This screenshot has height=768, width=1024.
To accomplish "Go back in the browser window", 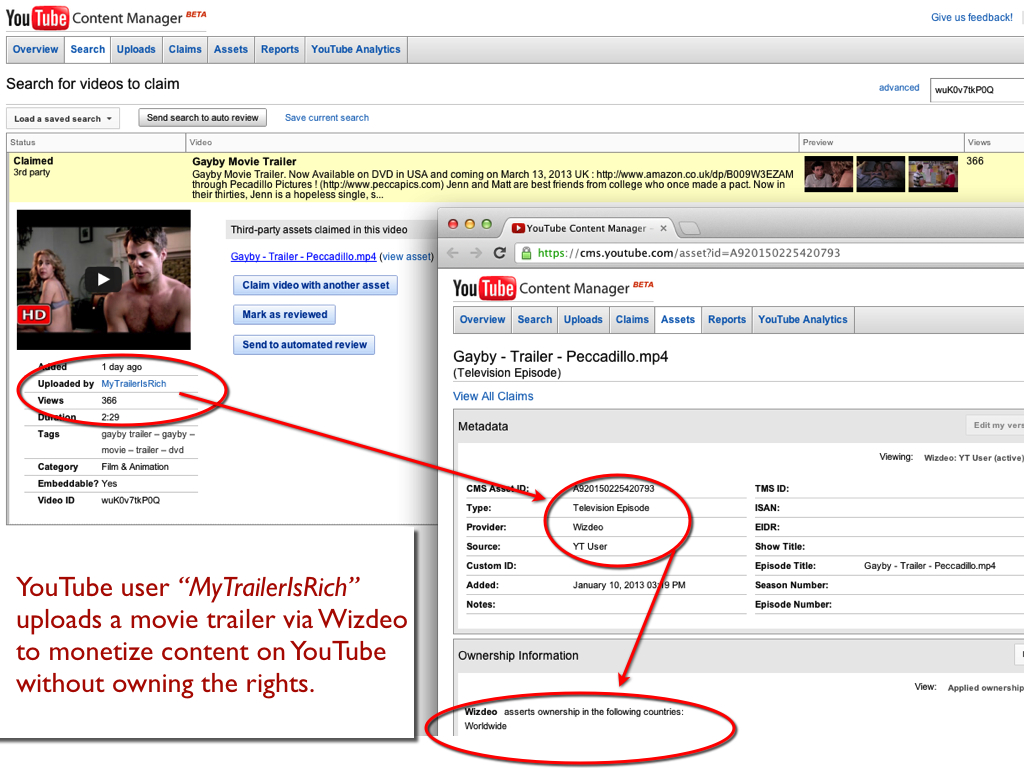I will point(453,253).
